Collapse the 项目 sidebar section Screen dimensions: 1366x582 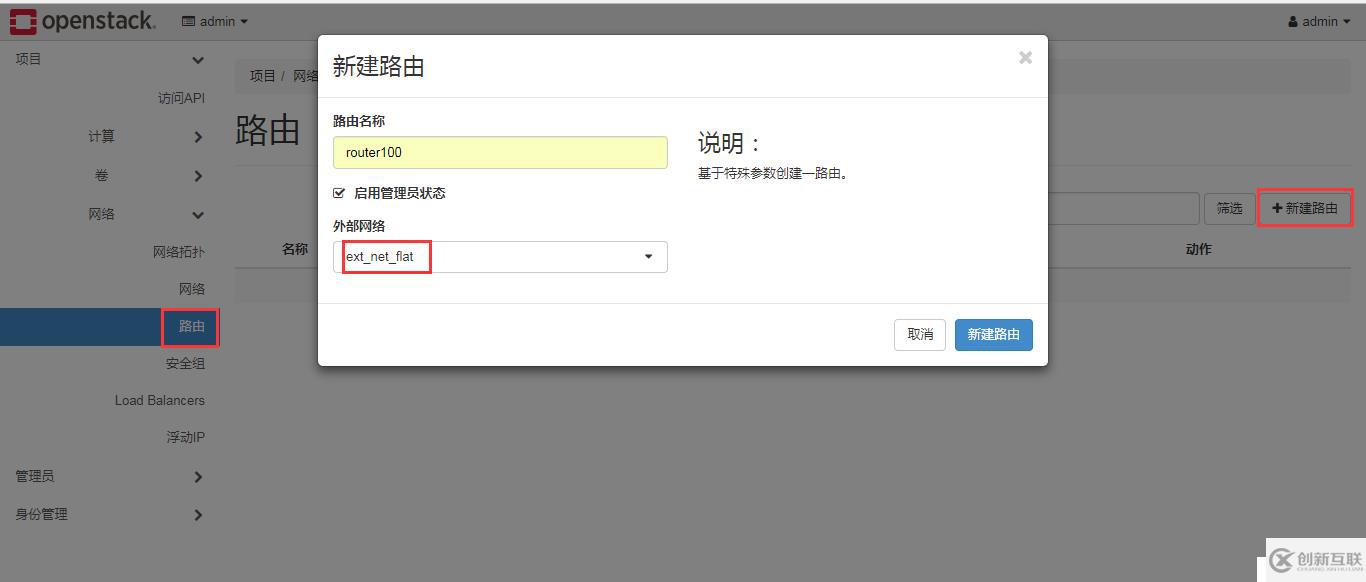click(x=108, y=59)
